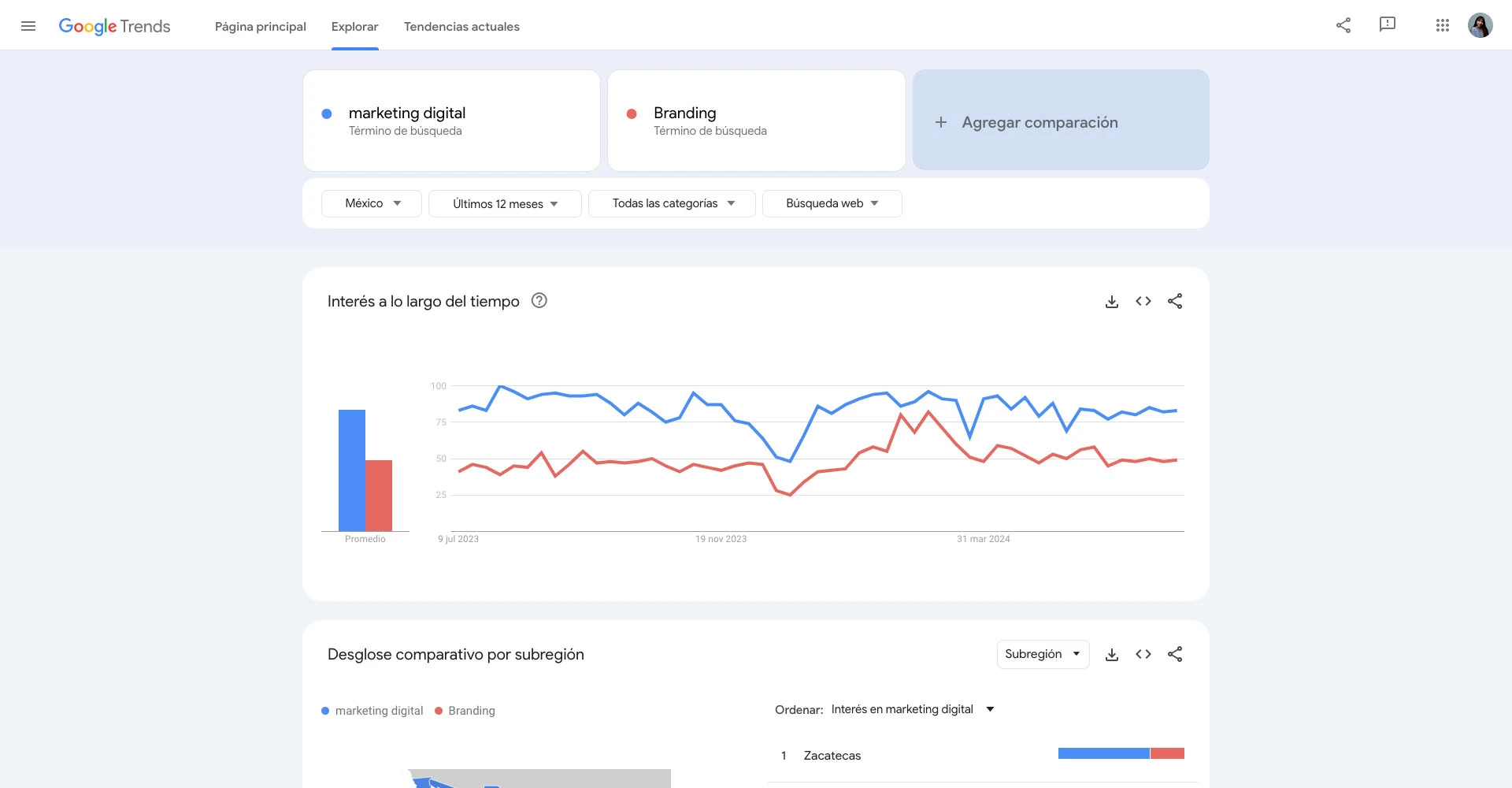Share the interest over time chart

coord(1175,301)
